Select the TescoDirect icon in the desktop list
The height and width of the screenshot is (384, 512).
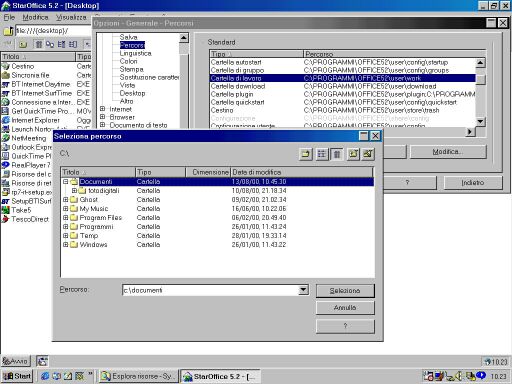click(x=6, y=219)
